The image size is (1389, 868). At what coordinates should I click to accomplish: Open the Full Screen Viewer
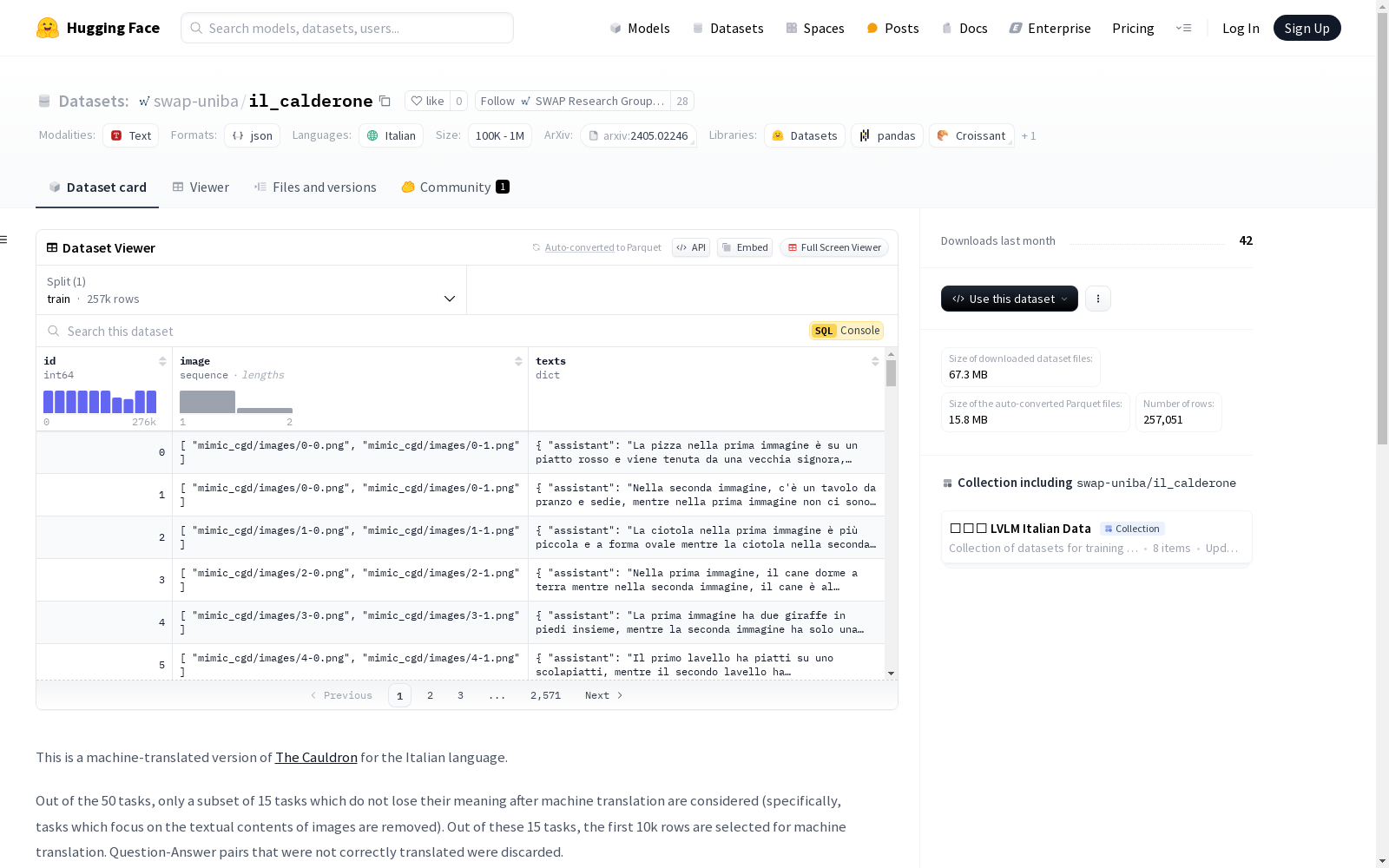[834, 247]
